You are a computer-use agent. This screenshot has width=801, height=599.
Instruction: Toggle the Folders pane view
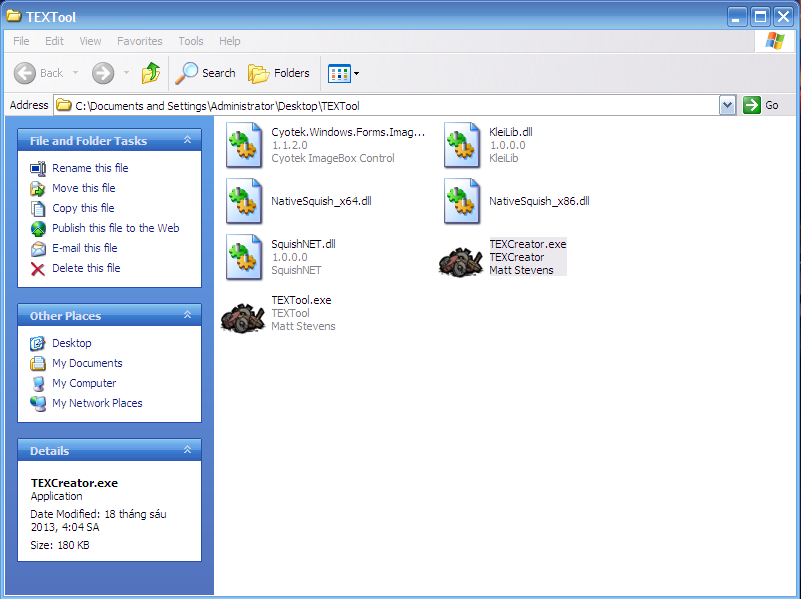(279, 73)
